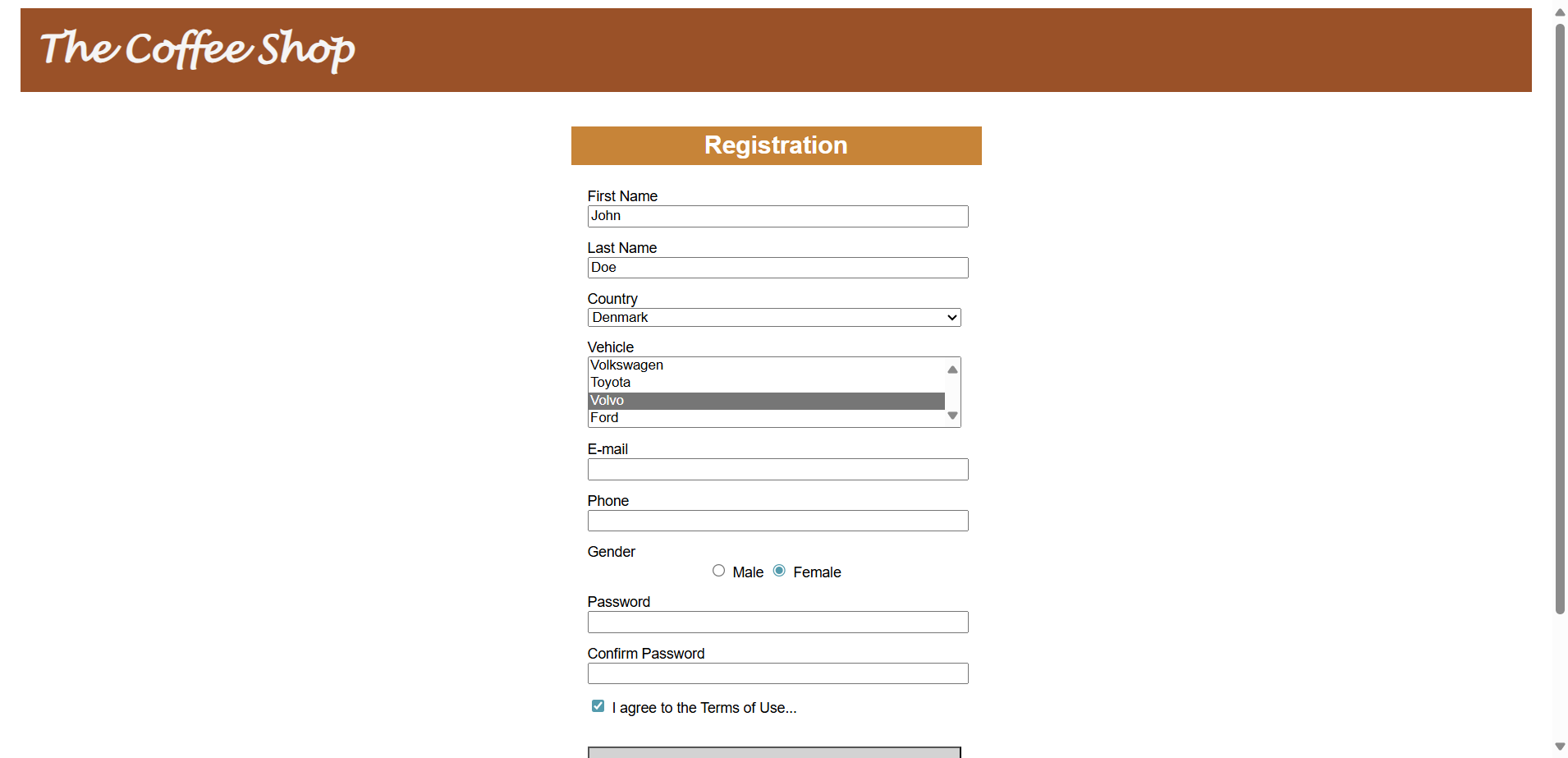Uncheck the Terms of Use agreement checkbox
Image resolution: width=1568 pixels, height=758 pixels.
pos(598,706)
